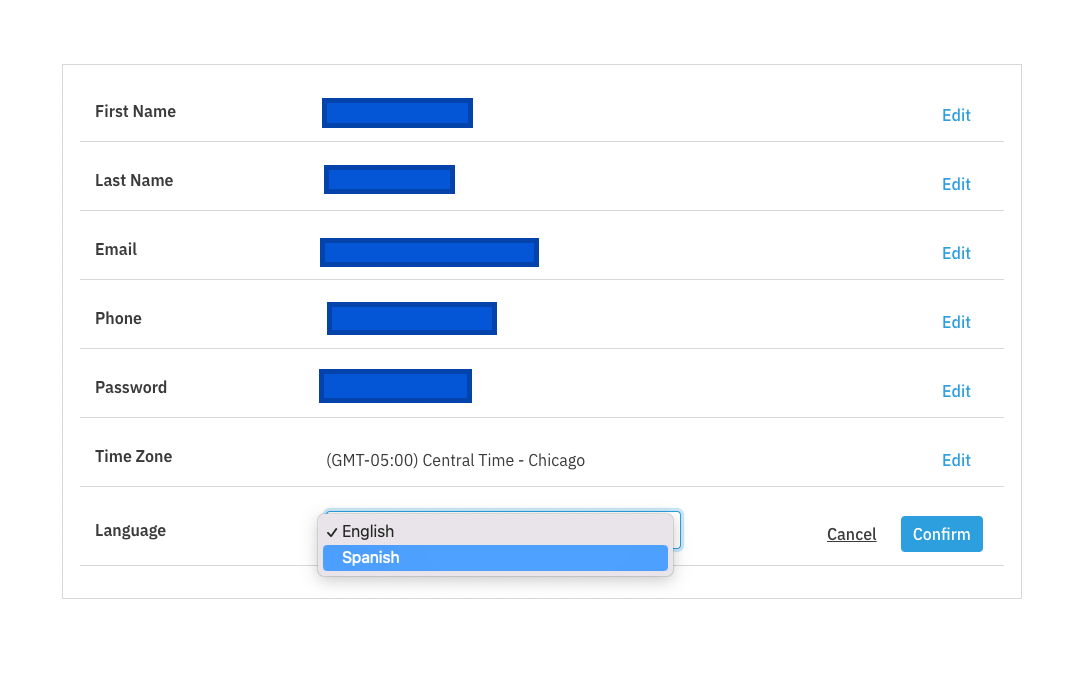Screen dimensions: 1080x676
Task: Click the Email row label
Action: click(116, 249)
